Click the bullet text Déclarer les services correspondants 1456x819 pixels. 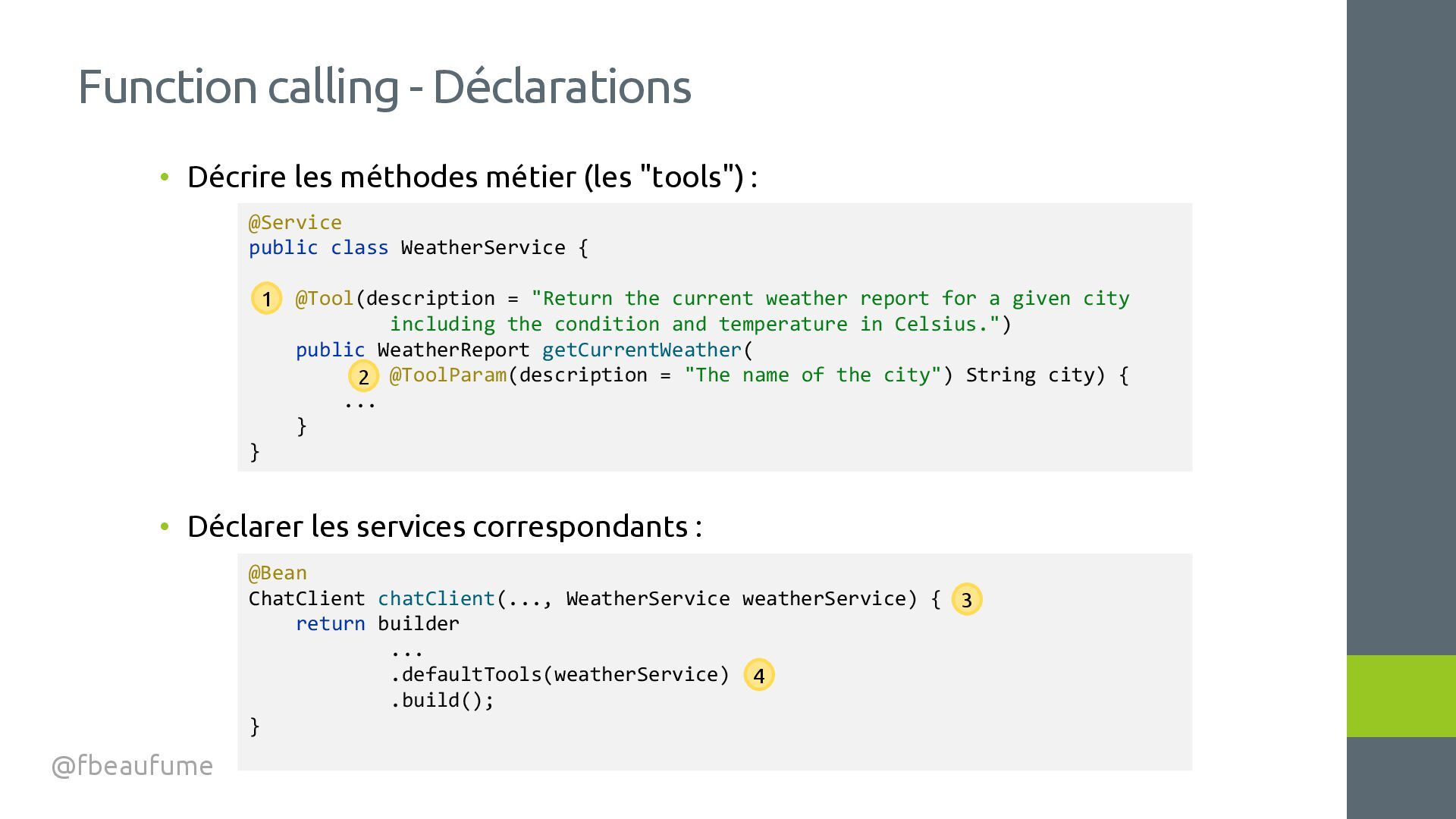(x=444, y=526)
